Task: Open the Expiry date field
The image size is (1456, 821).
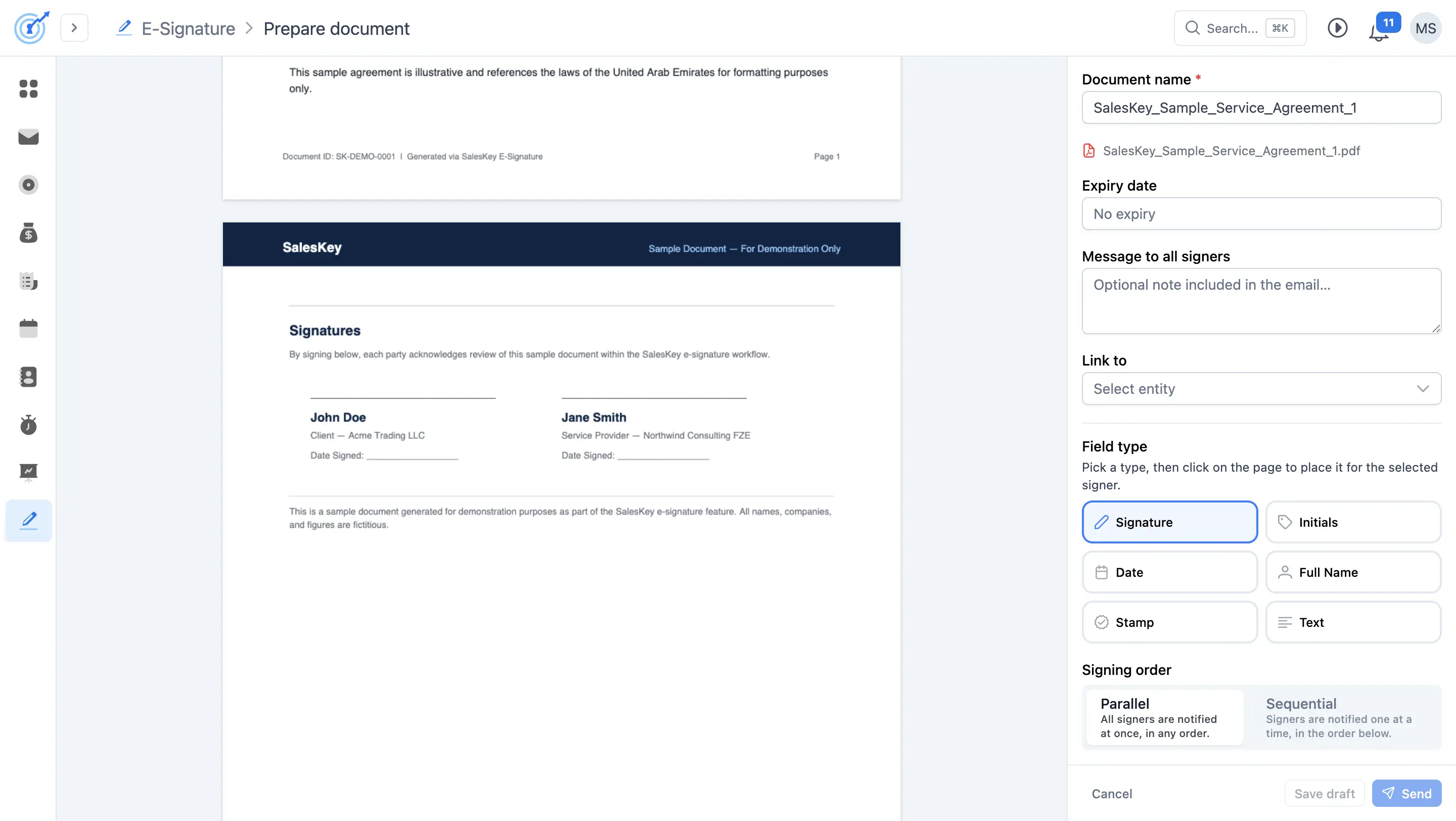Action: [x=1261, y=213]
